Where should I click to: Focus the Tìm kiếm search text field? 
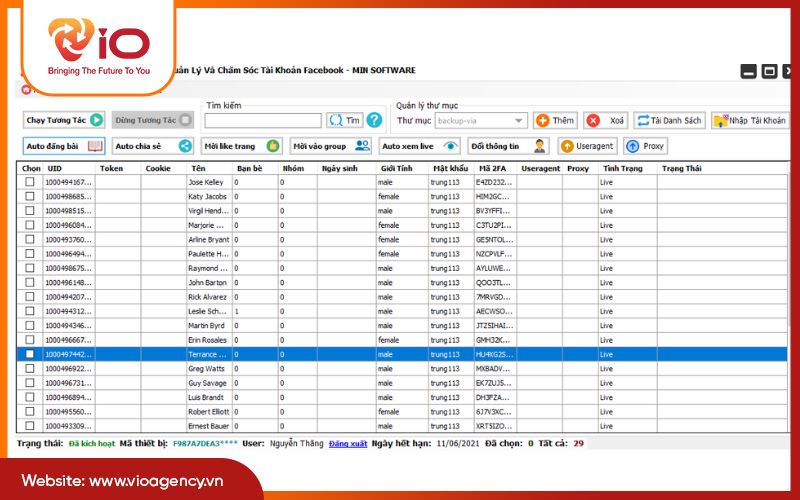(263, 121)
